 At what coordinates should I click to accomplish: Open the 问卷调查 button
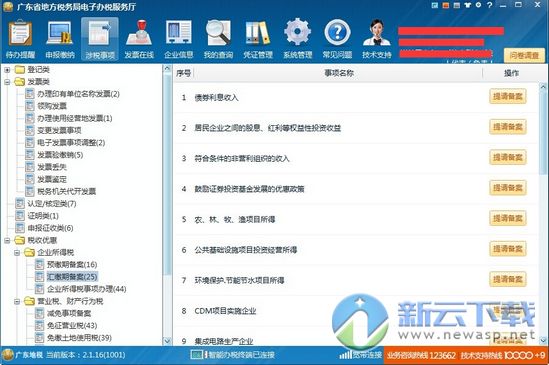tap(524, 55)
